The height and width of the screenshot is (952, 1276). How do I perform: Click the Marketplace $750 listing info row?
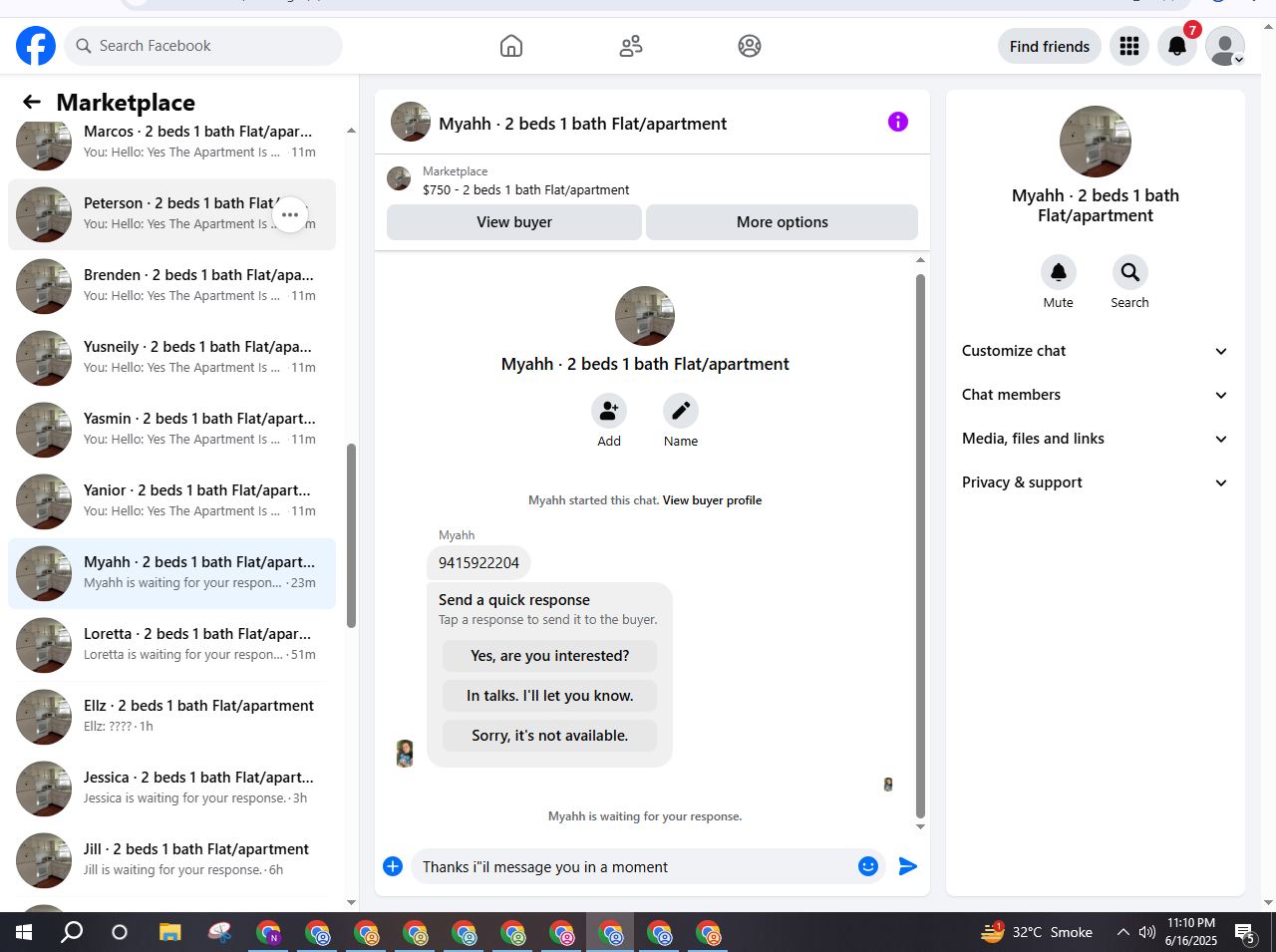point(652,180)
